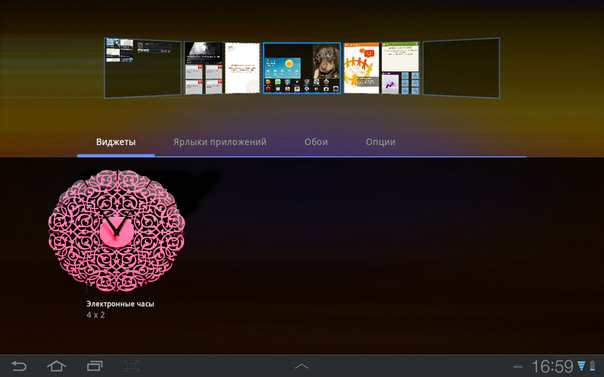Open the Recent apps icon
Image resolution: width=604 pixels, height=377 pixels.
(94, 366)
